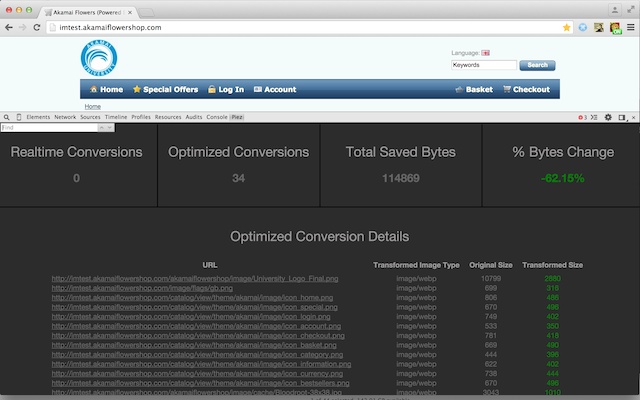Toggle the device mode phone icon
The width and height of the screenshot is (640, 400).
click(18, 117)
